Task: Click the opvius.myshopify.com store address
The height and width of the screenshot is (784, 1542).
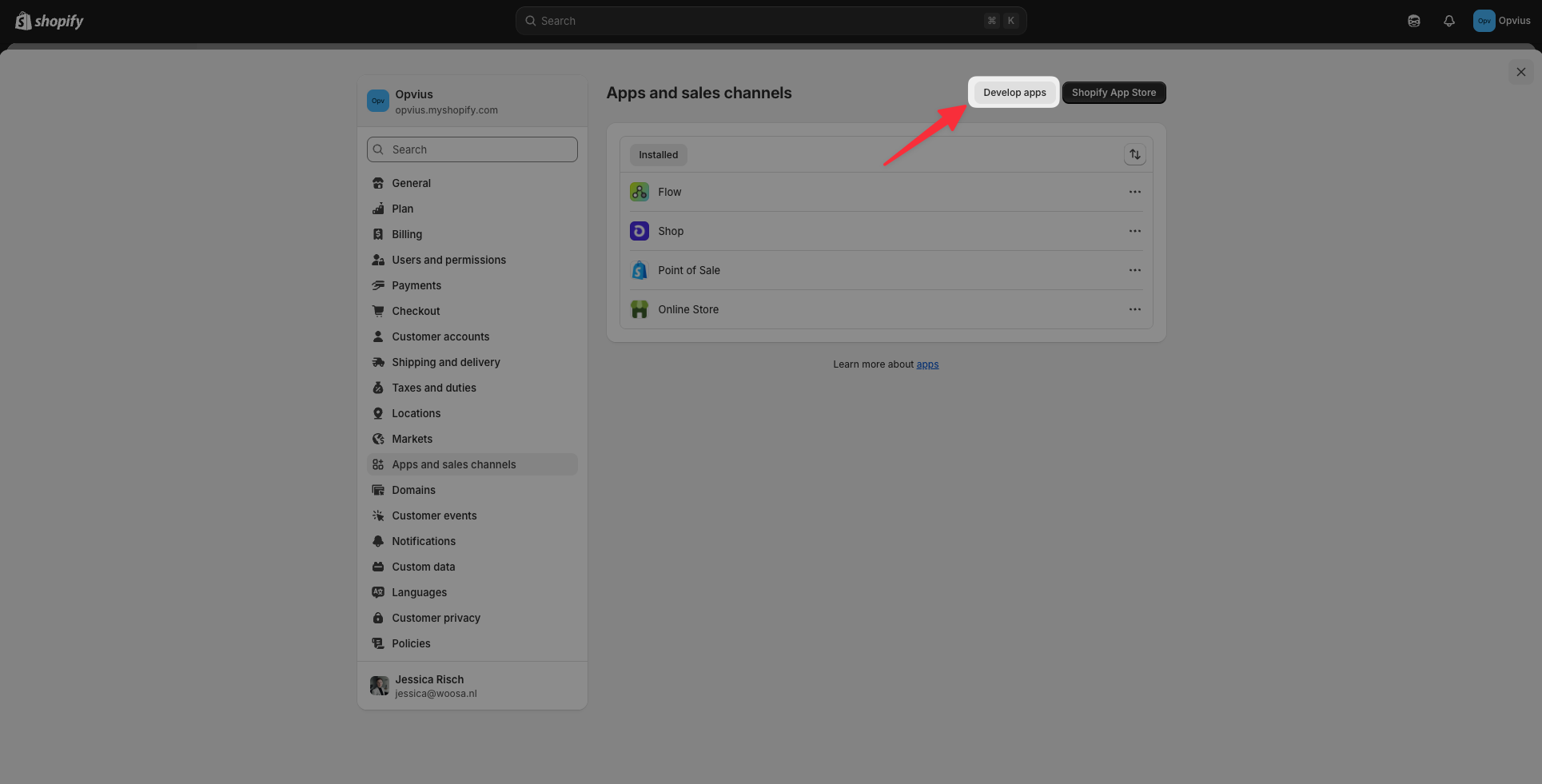Action: click(x=446, y=110)
